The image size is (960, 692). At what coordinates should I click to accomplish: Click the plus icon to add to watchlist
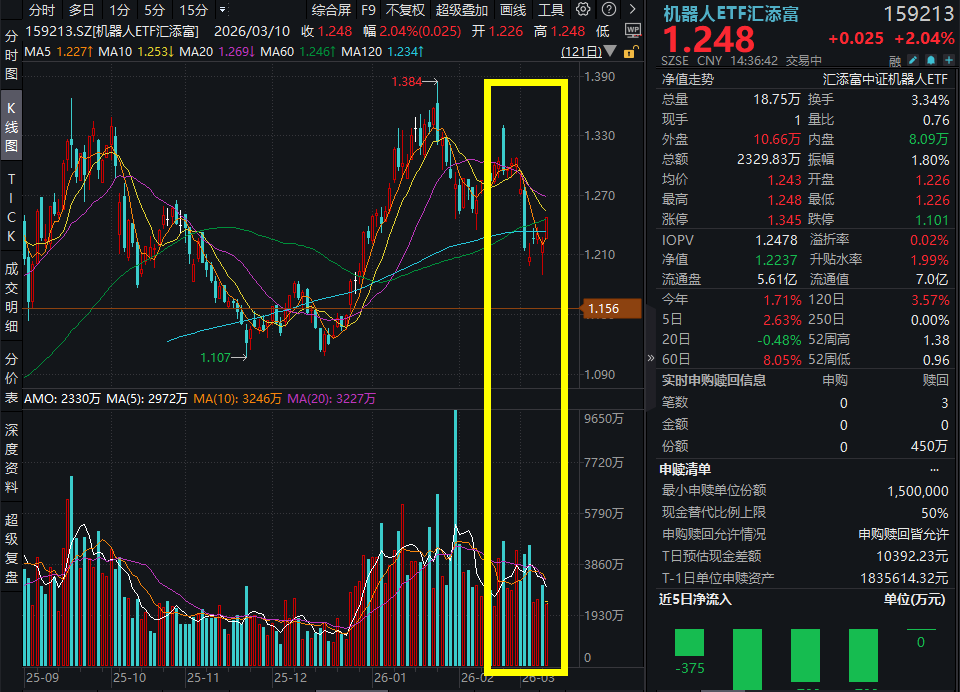pyautogui.click(x=948, y=61)
